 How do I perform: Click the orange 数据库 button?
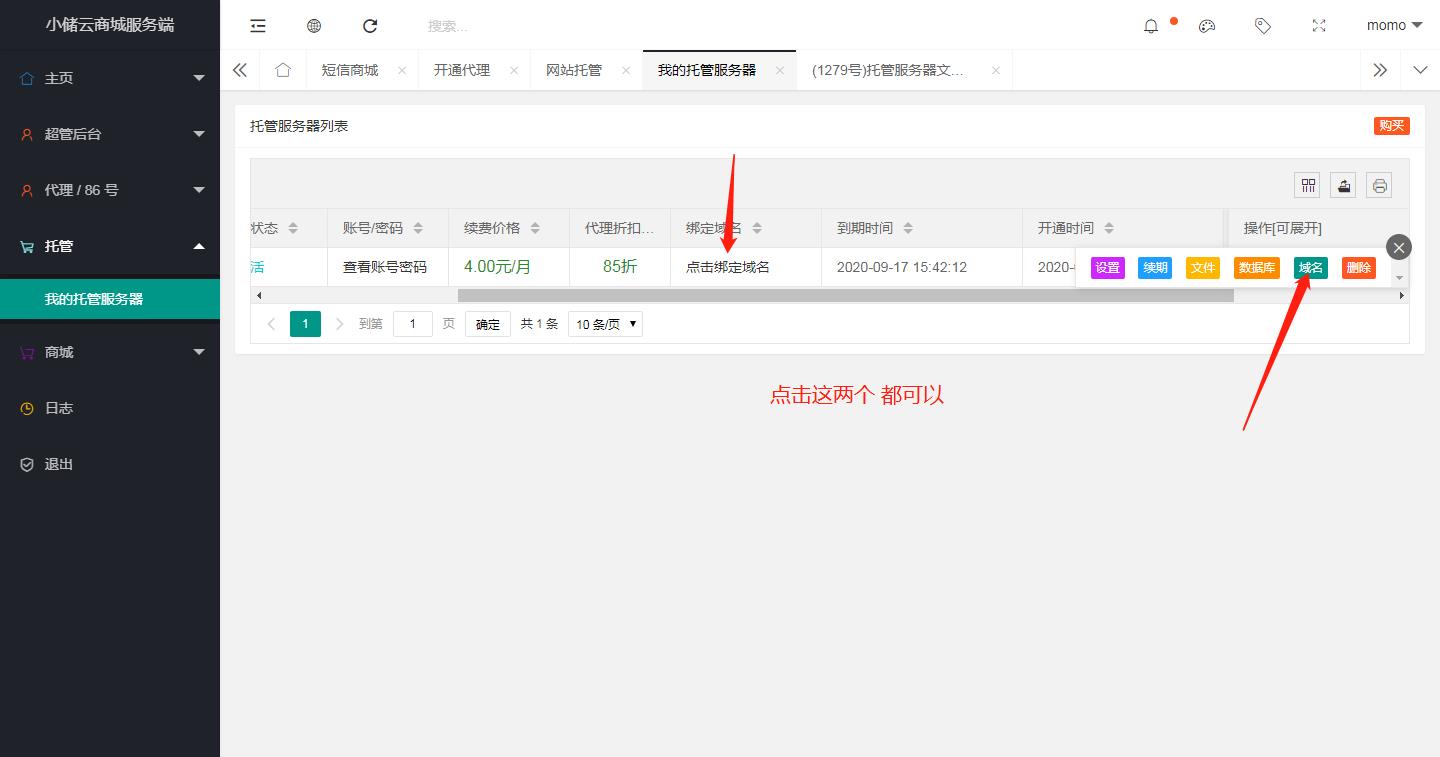click(1257, 268)
